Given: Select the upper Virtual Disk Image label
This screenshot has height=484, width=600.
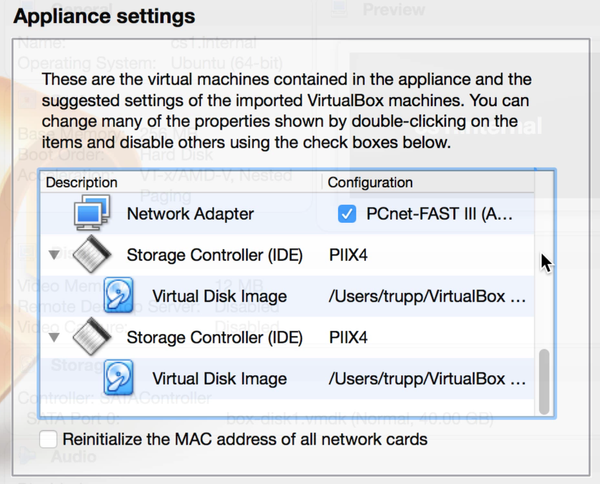Looking at the screenshot, I should (x=219, y=296).
